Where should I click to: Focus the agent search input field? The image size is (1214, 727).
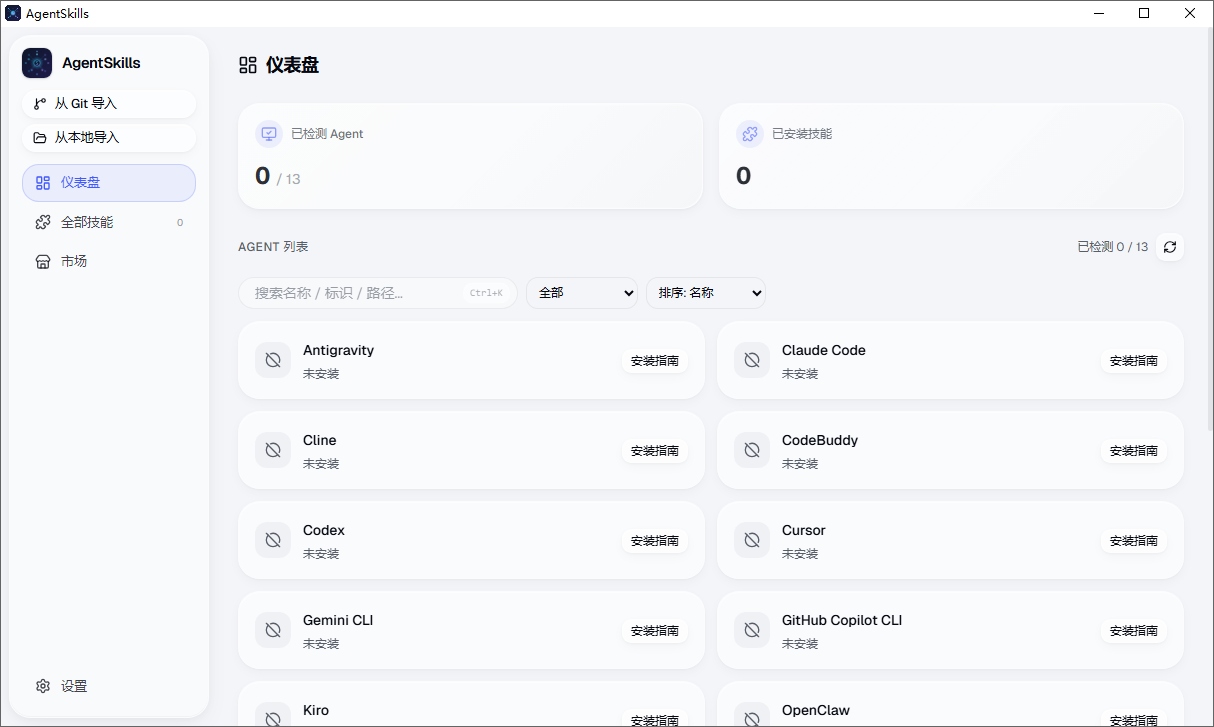point(360,293)
